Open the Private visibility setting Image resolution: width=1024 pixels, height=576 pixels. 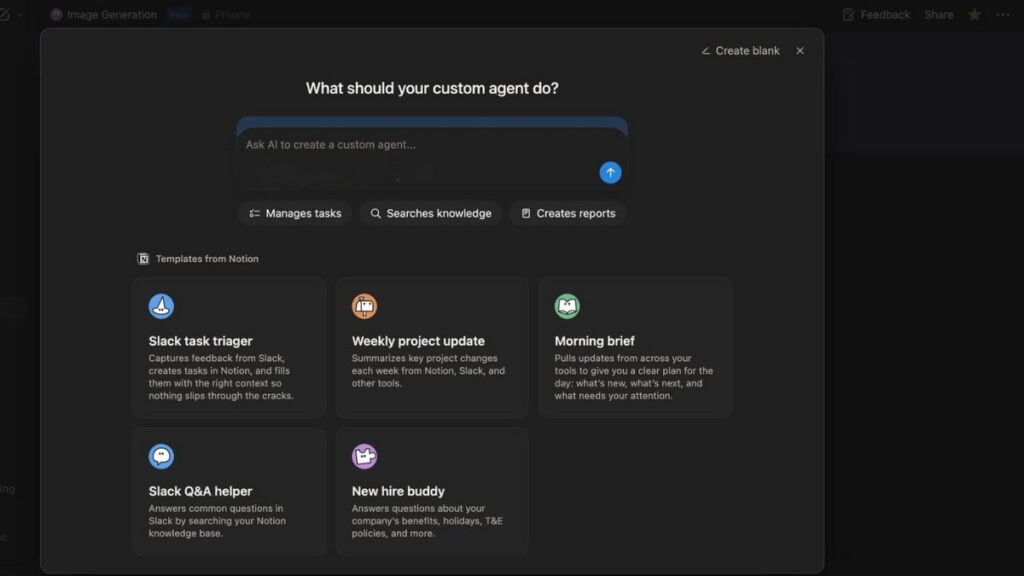point(226,15)
